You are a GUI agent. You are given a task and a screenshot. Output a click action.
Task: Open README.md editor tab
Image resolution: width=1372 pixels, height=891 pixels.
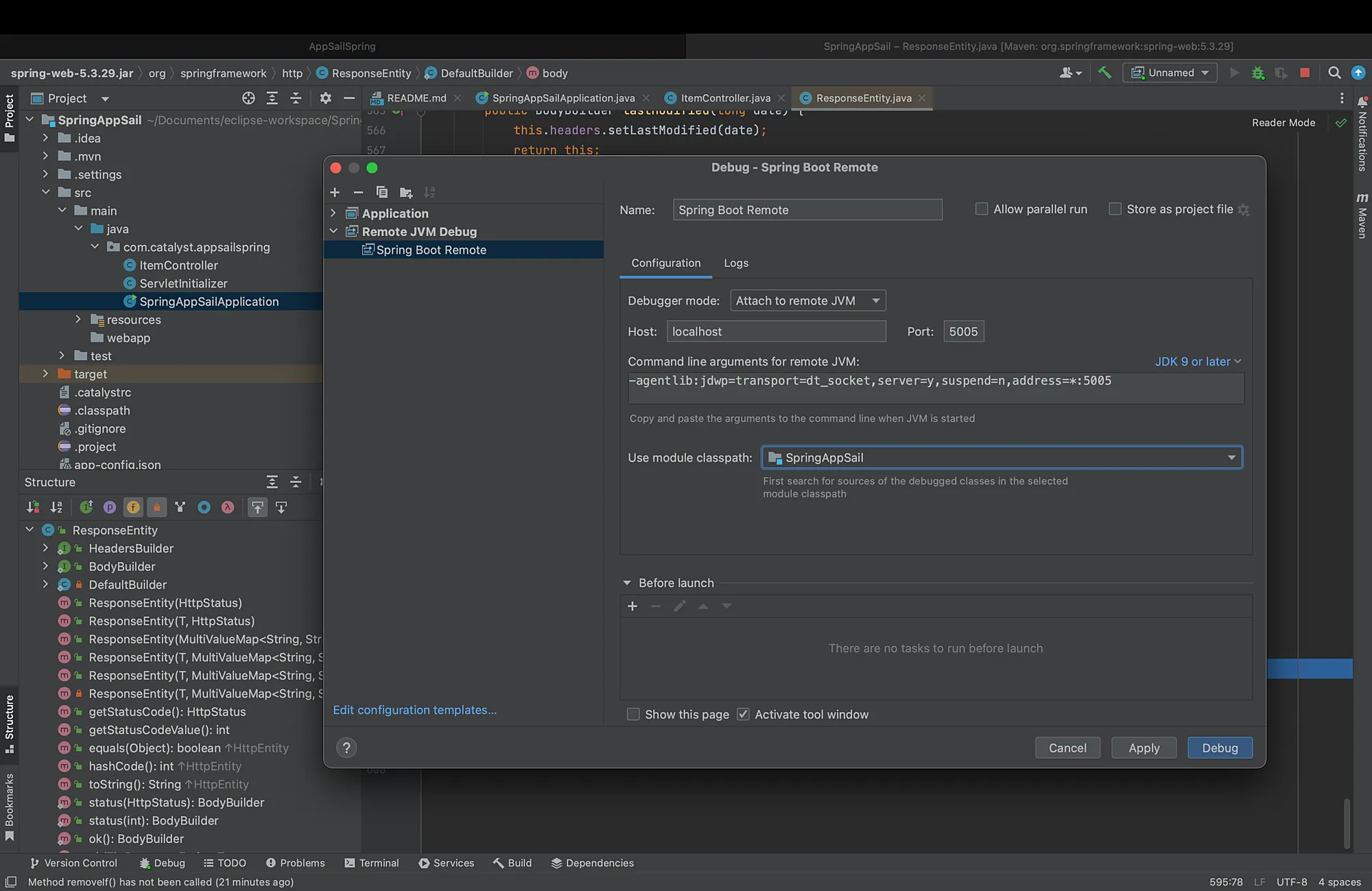coord(416,98)
